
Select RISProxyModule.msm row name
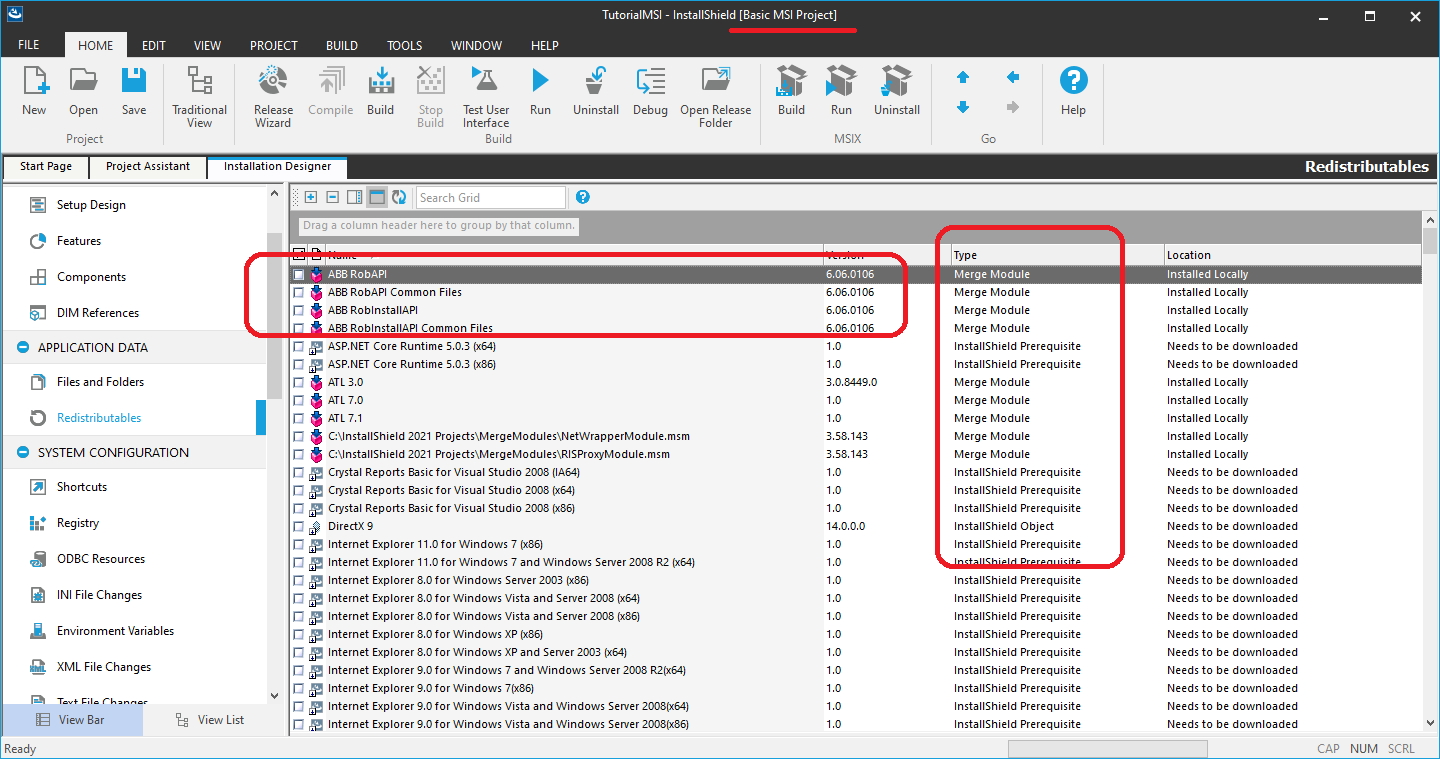point(499,454)
